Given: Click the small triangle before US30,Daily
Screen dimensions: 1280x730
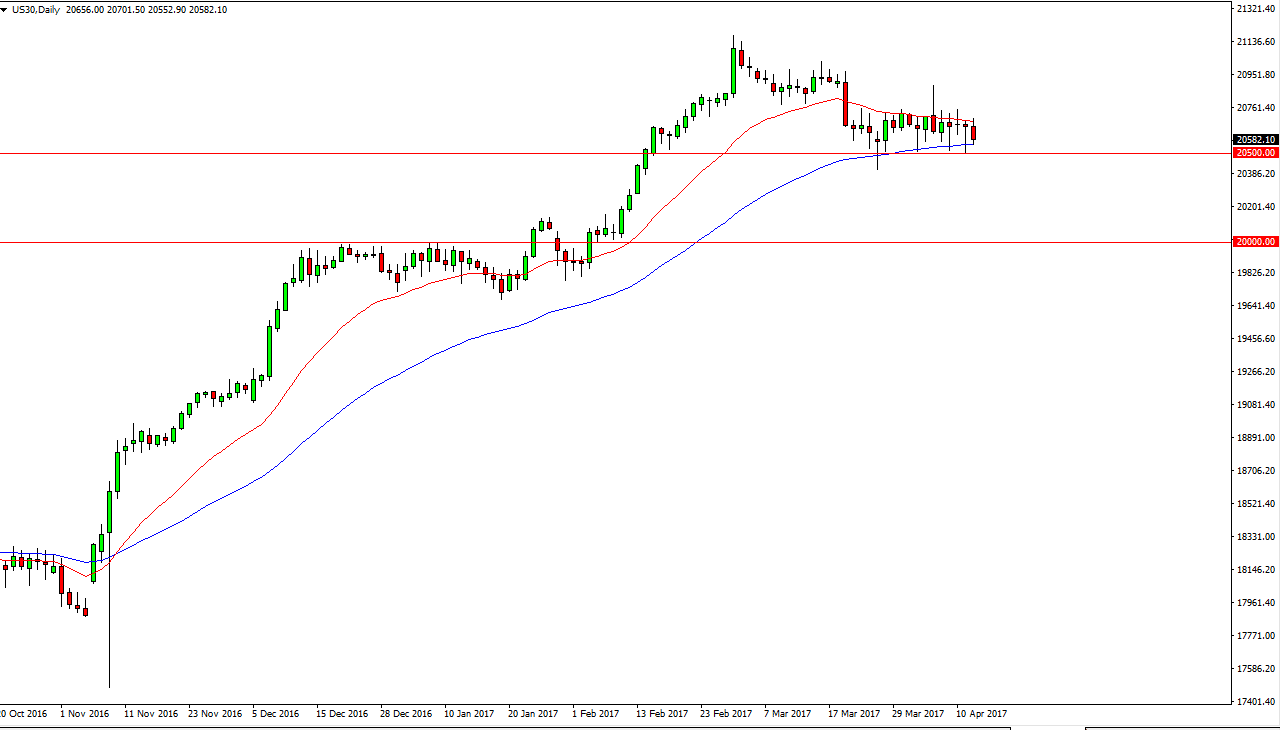Looking at the screenshot, I should pyautogui.click(x=6, y=10).
